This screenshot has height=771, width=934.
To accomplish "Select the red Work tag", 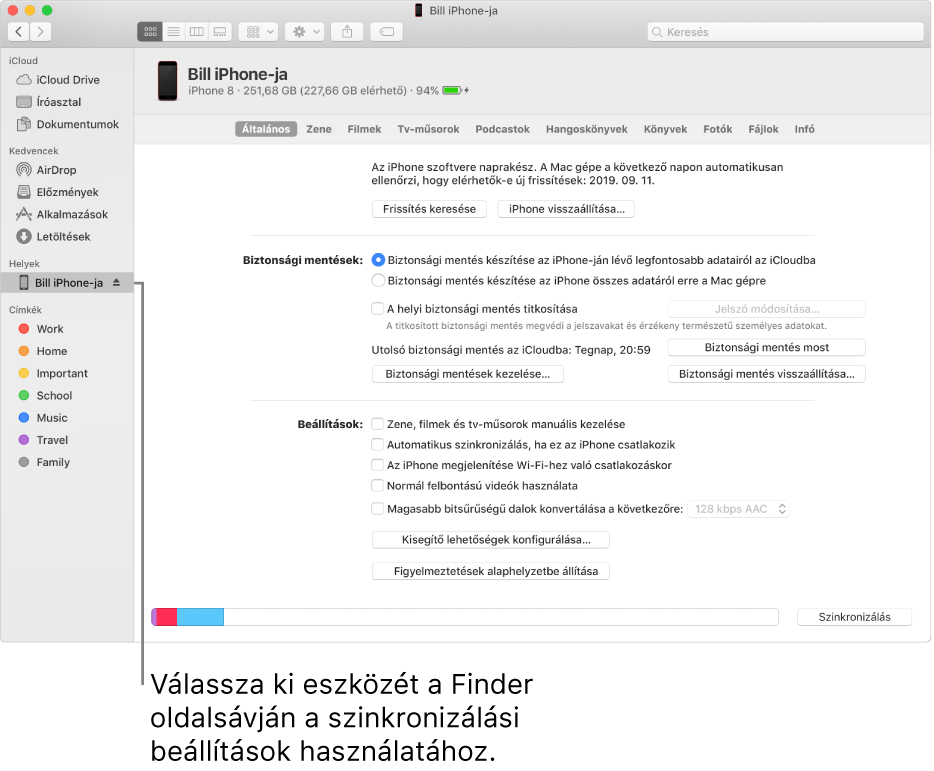I will 67,329.
